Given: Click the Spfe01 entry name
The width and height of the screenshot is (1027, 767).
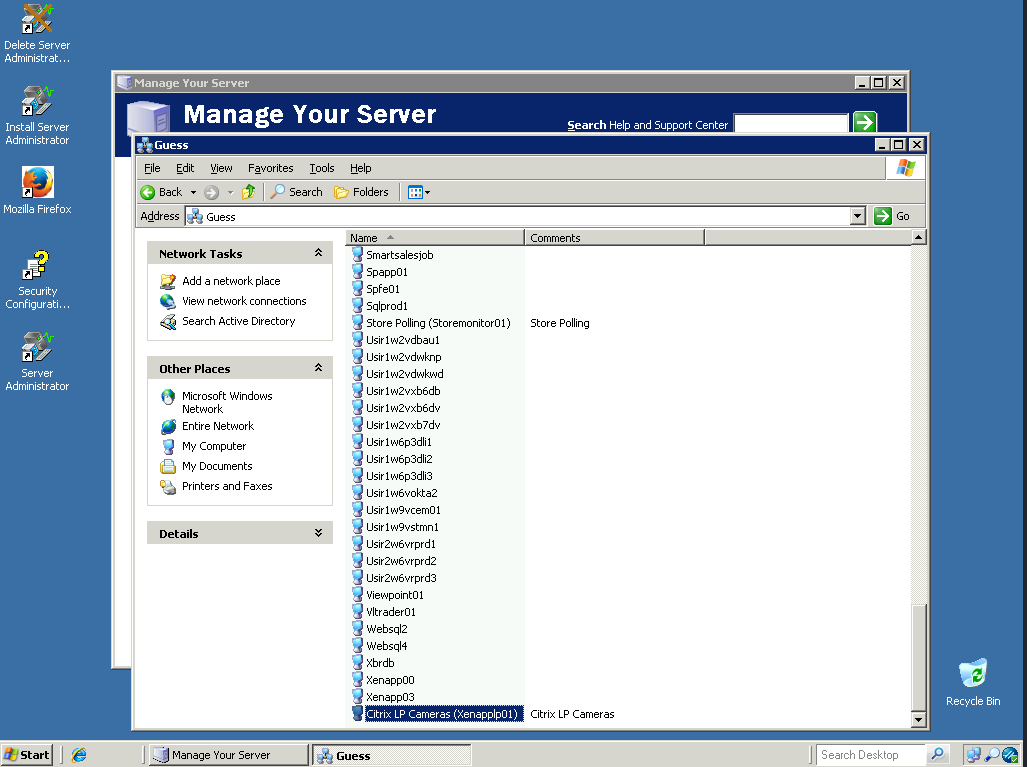Looking at the screenshot, I should click(383, 289).
